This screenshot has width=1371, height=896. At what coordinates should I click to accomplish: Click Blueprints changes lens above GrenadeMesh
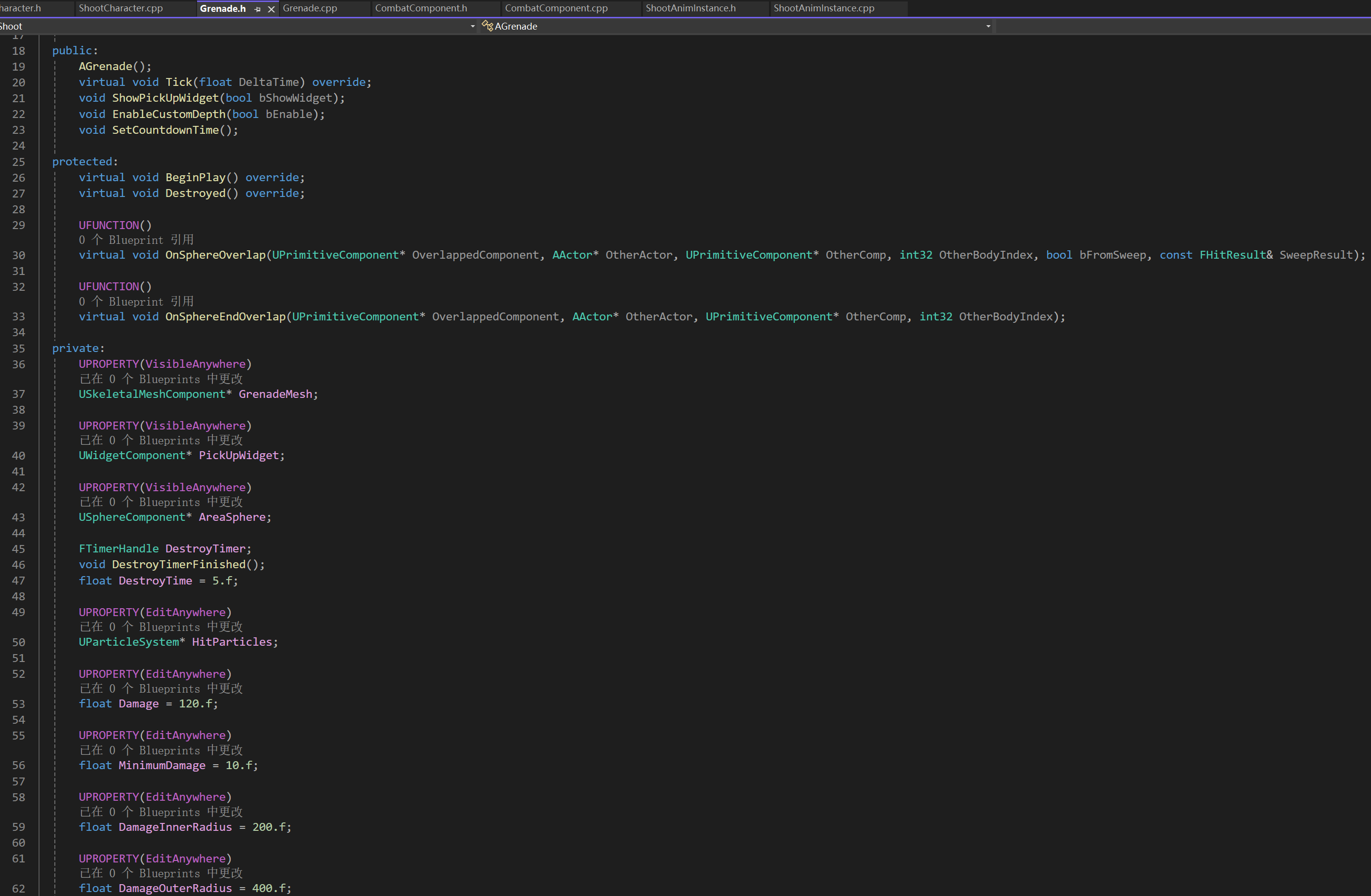click(x=161, y=379)
